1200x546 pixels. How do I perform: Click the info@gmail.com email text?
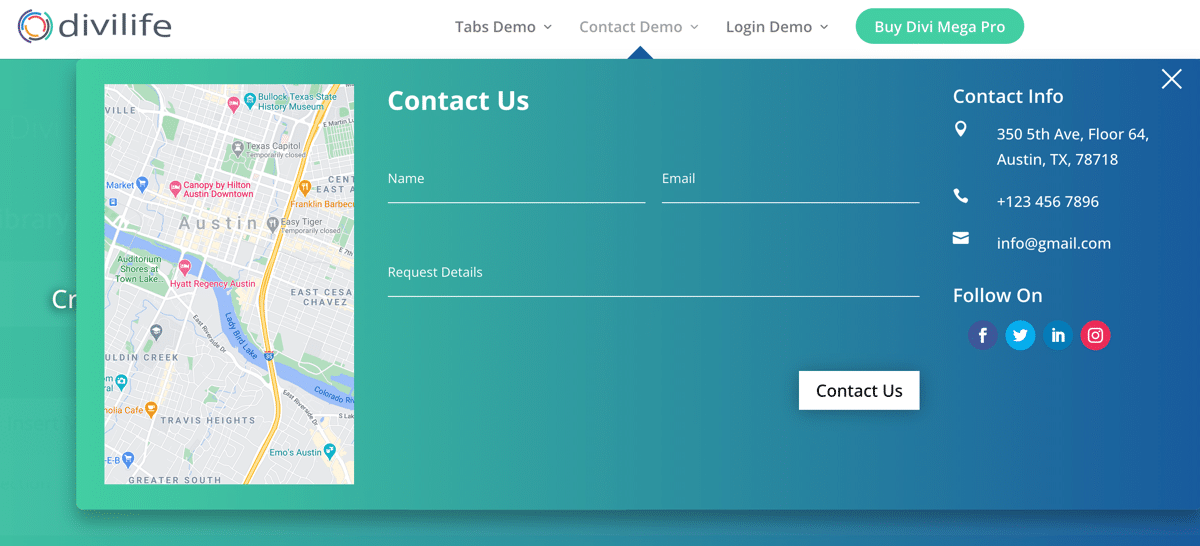coord(1054,243)
